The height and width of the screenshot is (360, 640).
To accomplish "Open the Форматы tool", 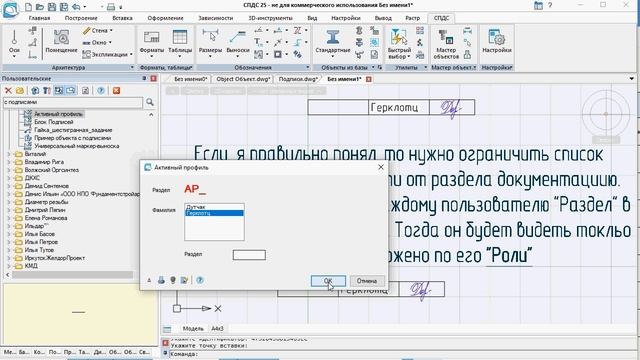I will pyautogui.click(x=151, y=42).
